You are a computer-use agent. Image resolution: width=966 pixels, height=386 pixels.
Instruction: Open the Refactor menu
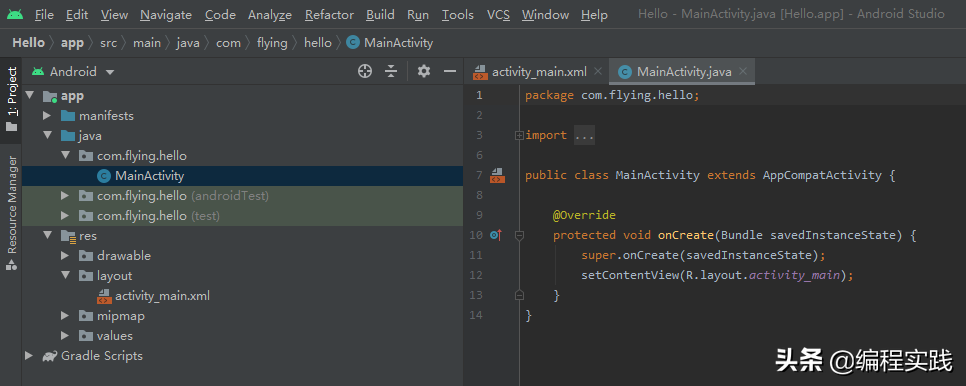pyautogui.click(x=329, y=14)
